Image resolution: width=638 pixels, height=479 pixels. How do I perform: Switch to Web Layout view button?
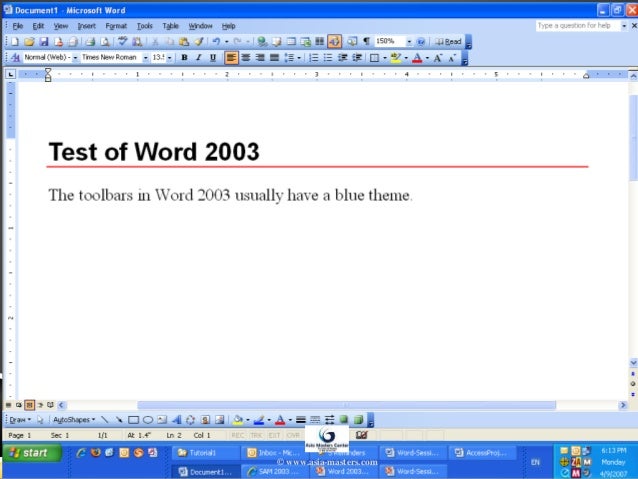click(x=19, y=405)
